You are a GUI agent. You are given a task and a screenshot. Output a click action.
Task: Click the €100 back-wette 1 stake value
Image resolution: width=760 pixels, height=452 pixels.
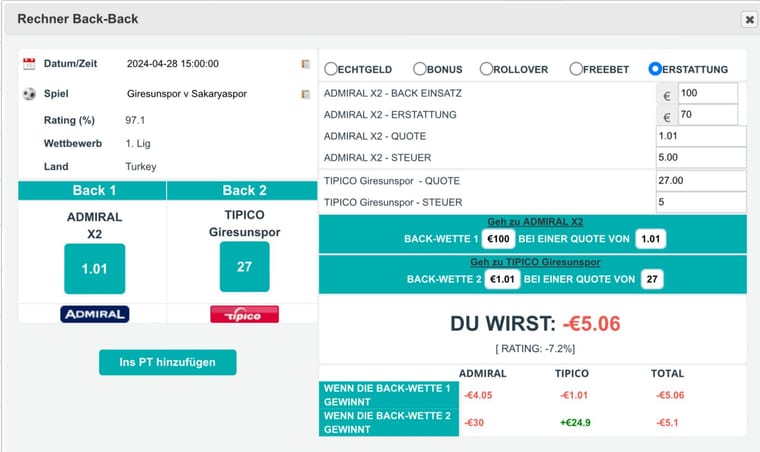tap(498, 239)
